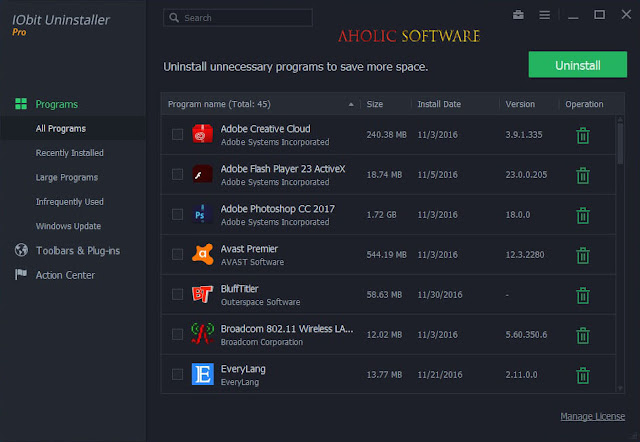The height and width of the screenshot is (442, 640).
Task: Click the BluffTitler BT icon
Action: [202, 294]
